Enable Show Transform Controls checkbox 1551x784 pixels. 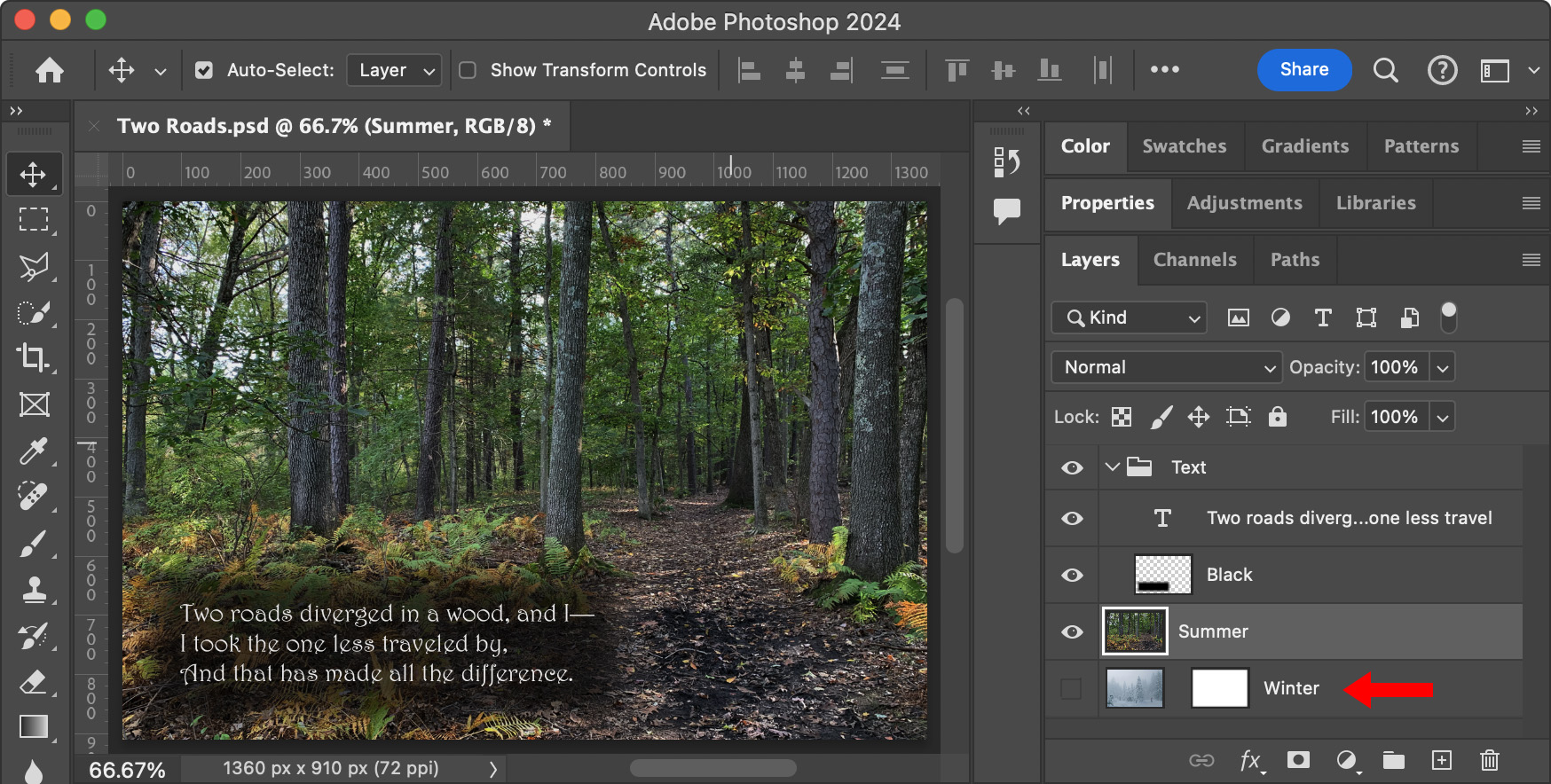coord(468,70)
